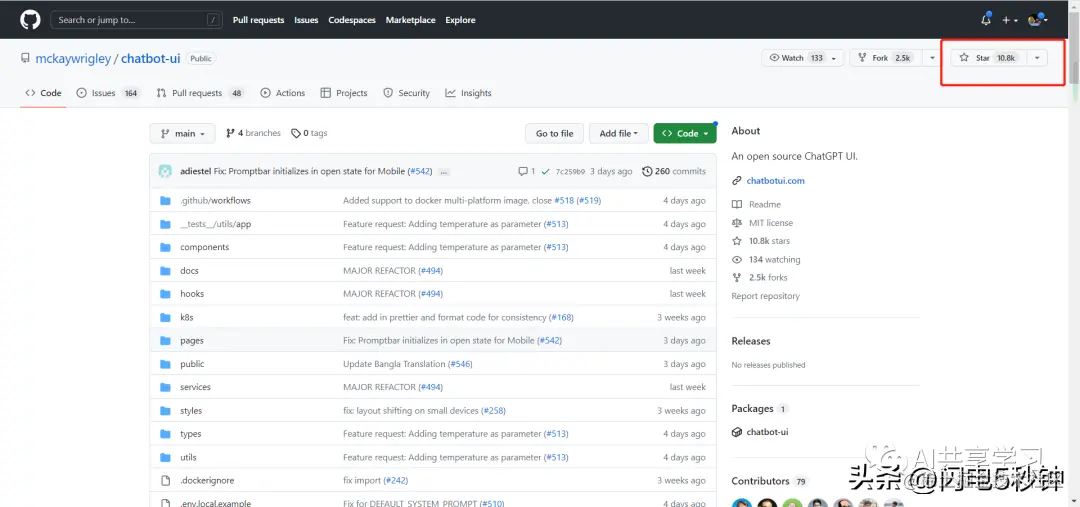
Task: Open the main branch selector
Action: (x=183, y=134)
